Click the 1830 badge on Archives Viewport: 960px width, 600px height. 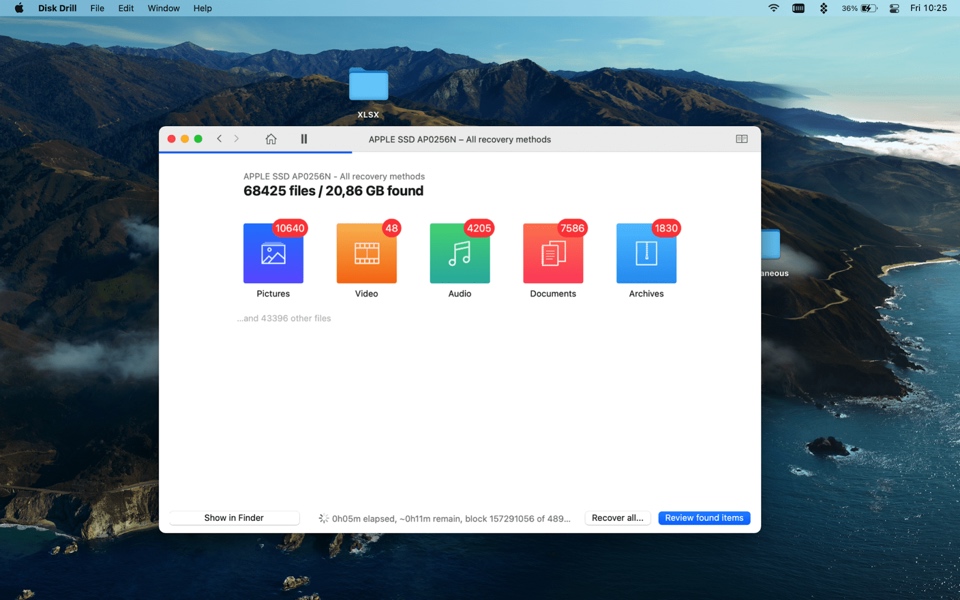[666, 228]
